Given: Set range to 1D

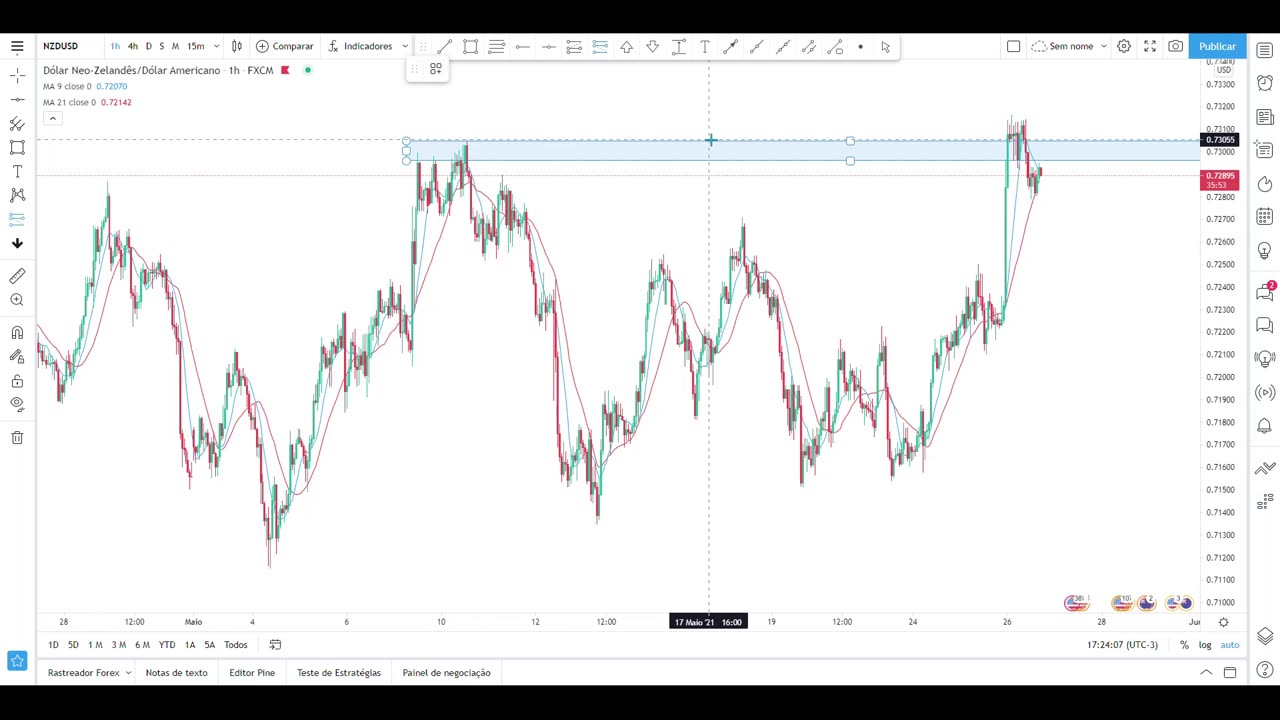Looking at the screenshot, I should [53, 645].
